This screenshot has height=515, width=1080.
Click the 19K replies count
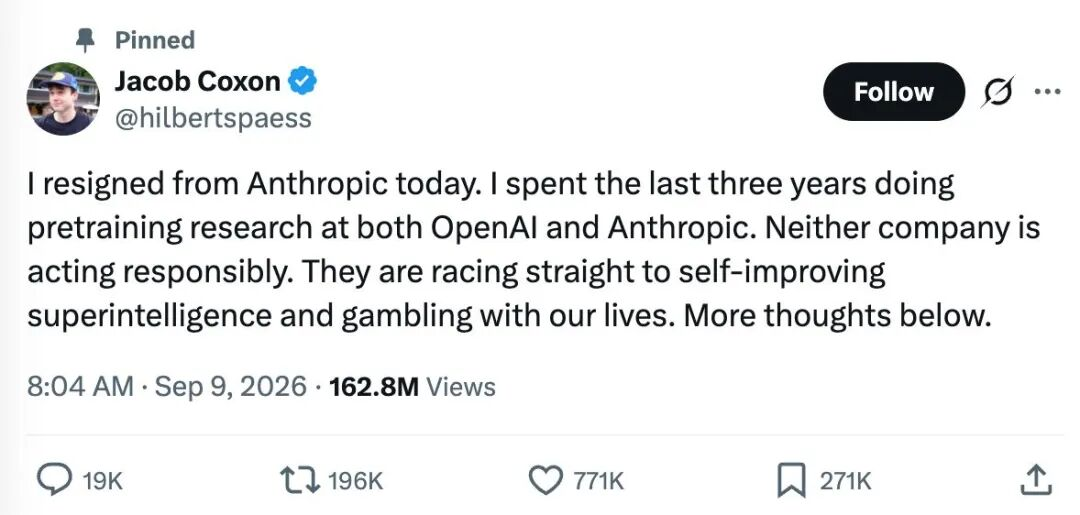pos(102,481)
